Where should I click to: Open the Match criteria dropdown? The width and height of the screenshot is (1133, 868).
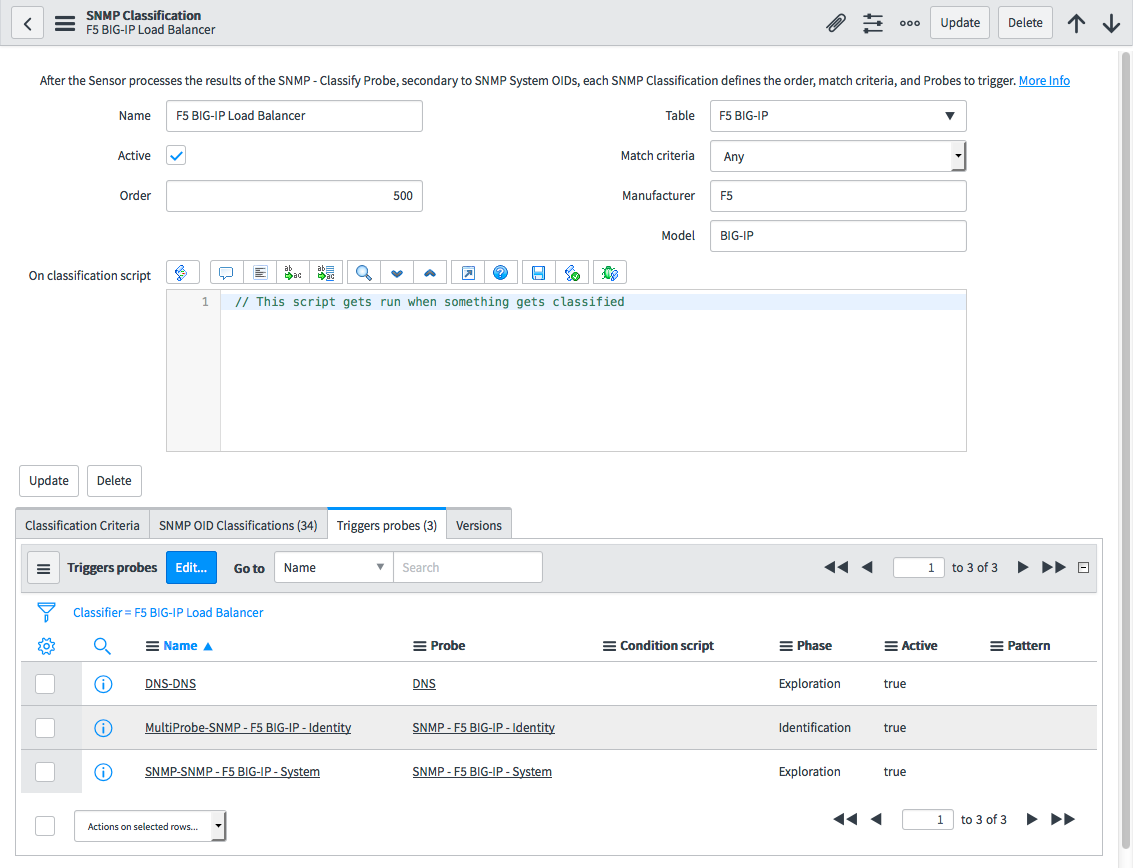click(x=838, y=156)
